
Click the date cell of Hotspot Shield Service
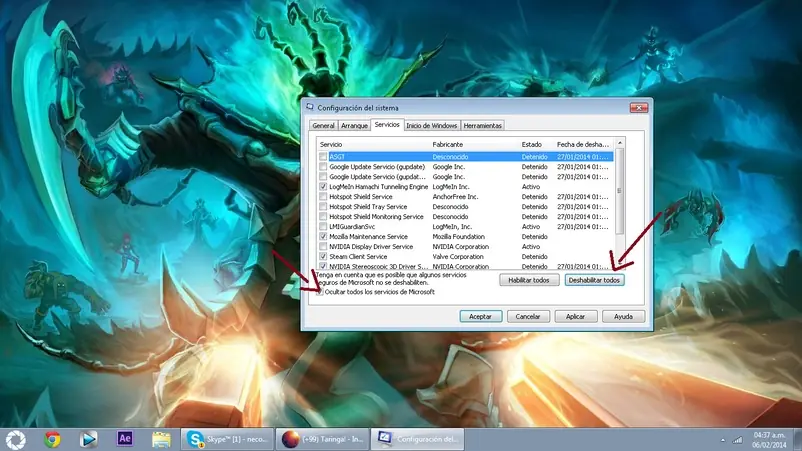(x=583, y=197)
